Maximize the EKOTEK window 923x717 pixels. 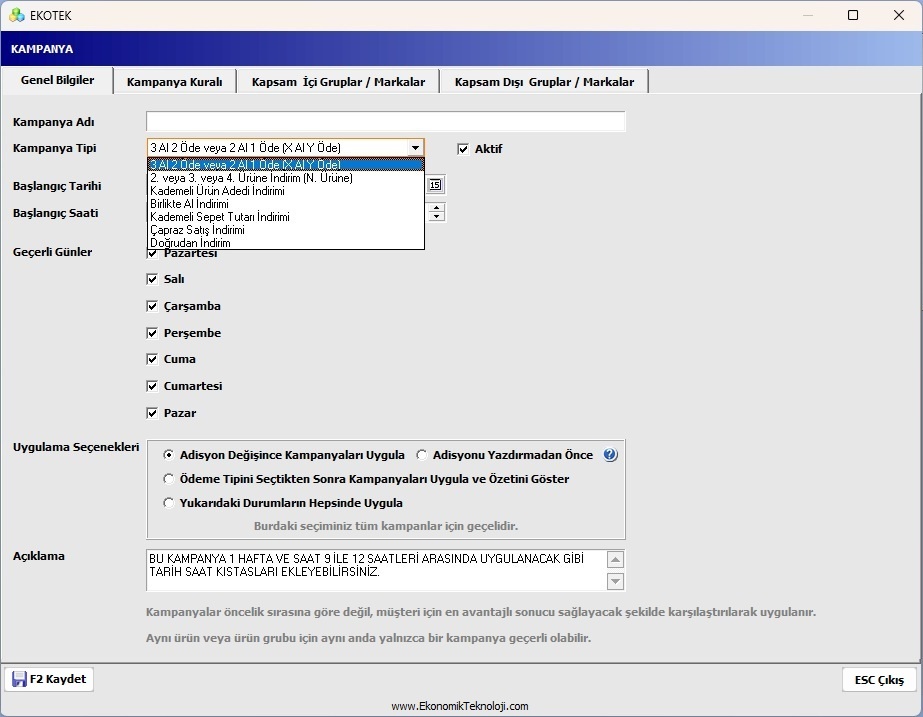(852, 15)
